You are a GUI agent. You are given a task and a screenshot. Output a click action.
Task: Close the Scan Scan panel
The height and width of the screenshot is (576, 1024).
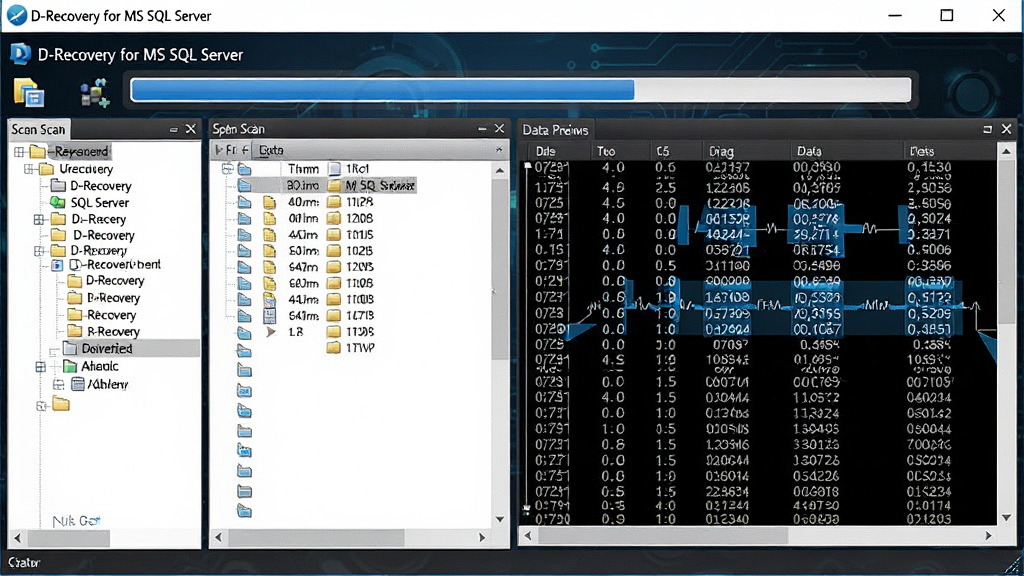coord(191,129)
